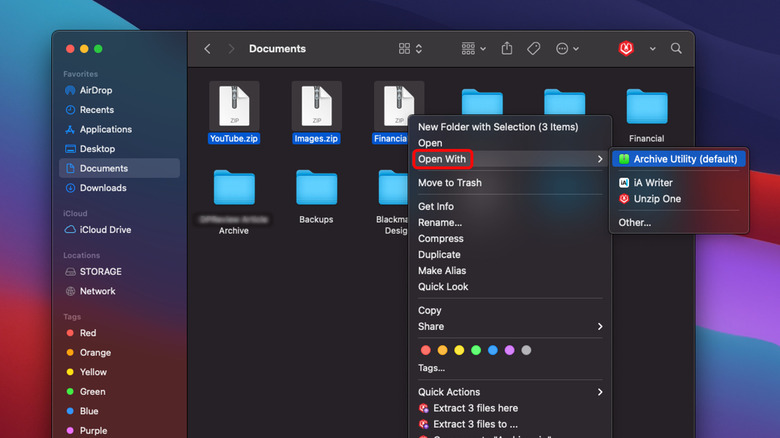
Task: Click the Share icon in Finder toolbar
Action: pyautogui.click(x=507, y=48)
